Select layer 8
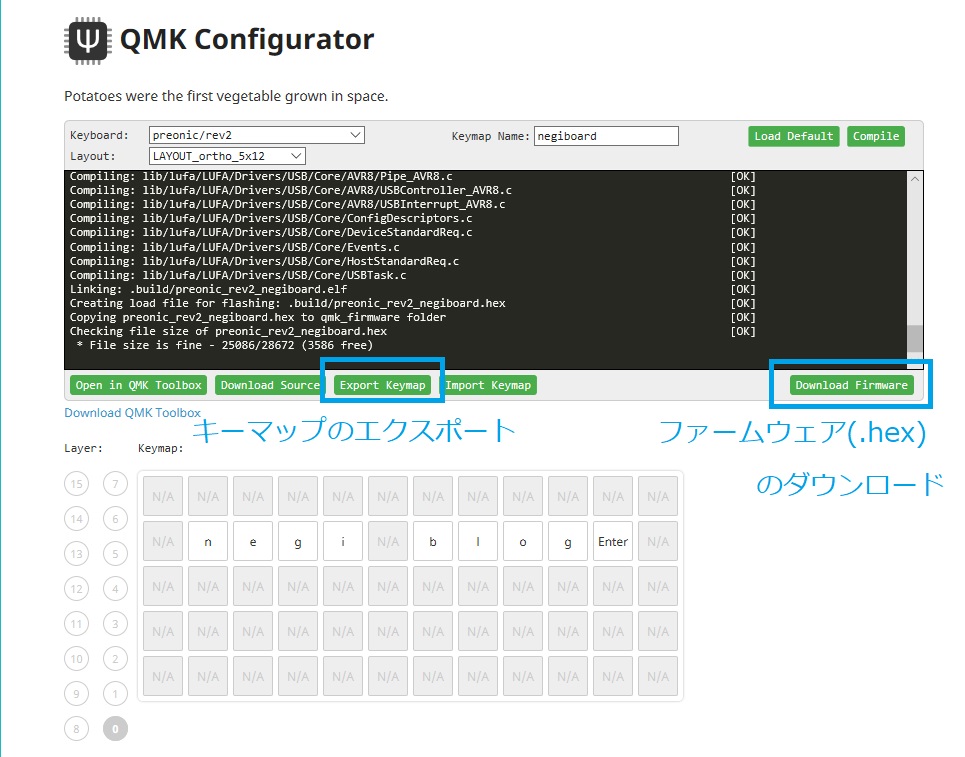Image resolution: width=965 pixels, height=757 pixels. click(x=76, y=729)
